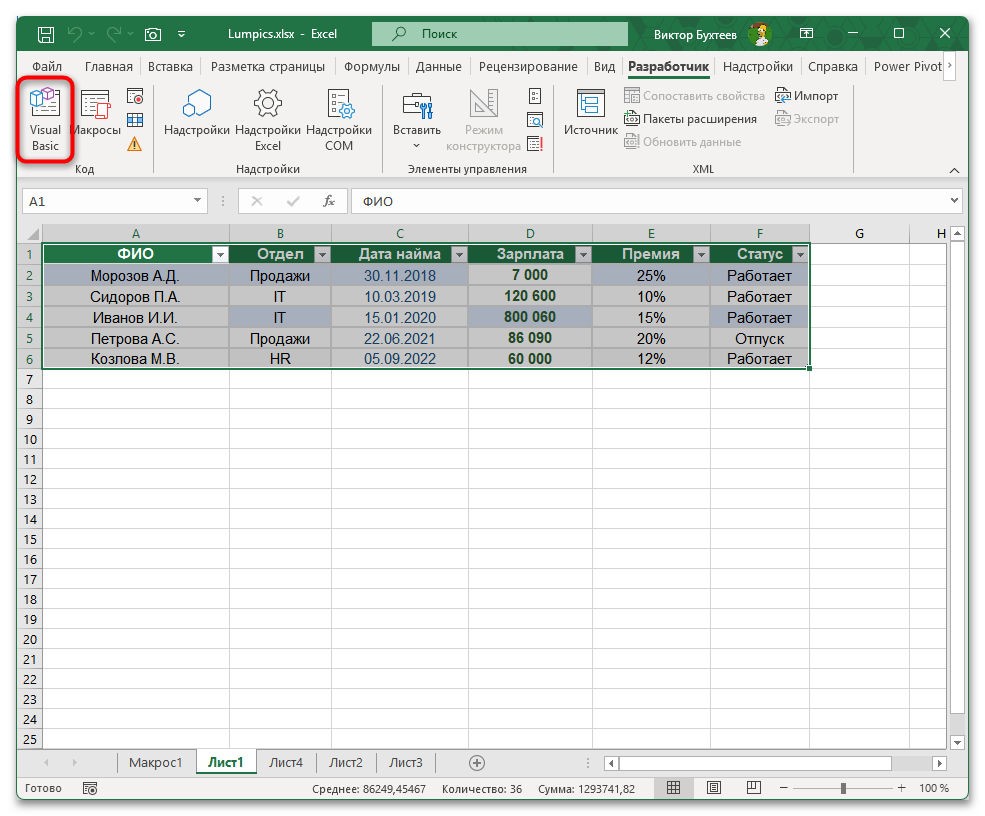Switch to the Формулы ribbon tab
The height and width of the screenshot is (816, 985).
(371, 66)
